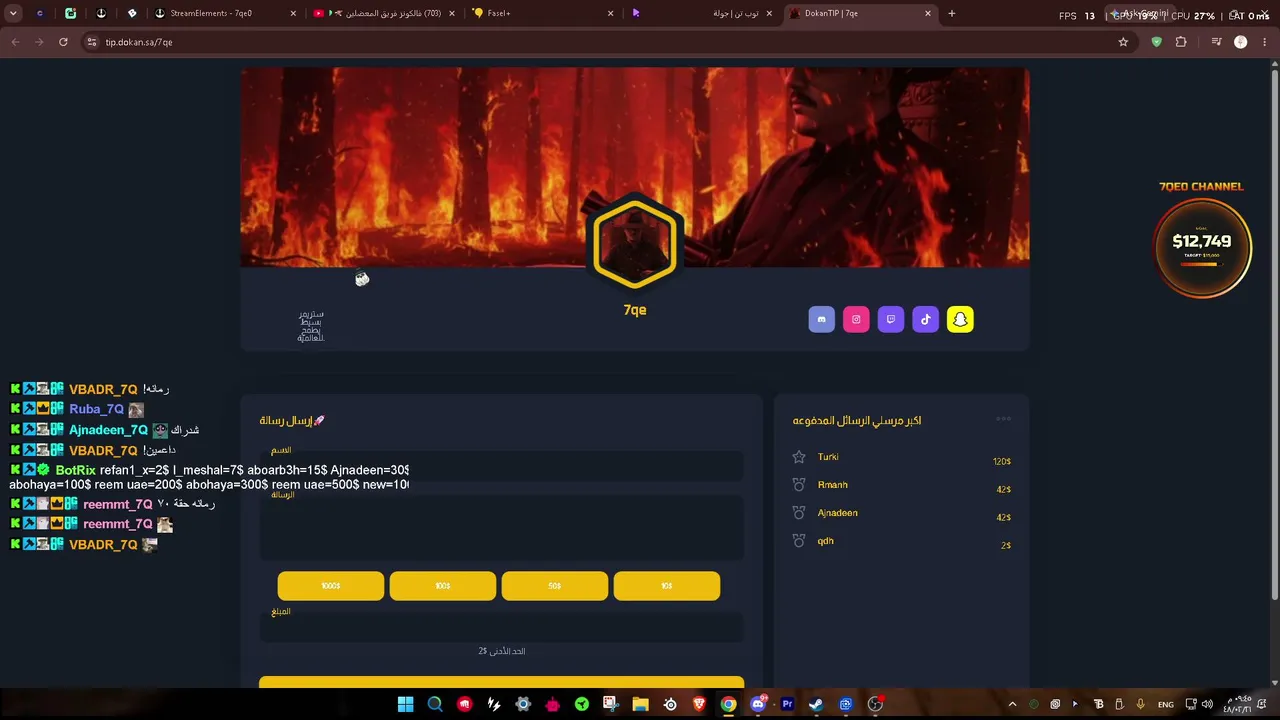Open the TikTok social link button
This screenshot has height=720, width=1280.
pyautogui.click(x=926, y=319)
